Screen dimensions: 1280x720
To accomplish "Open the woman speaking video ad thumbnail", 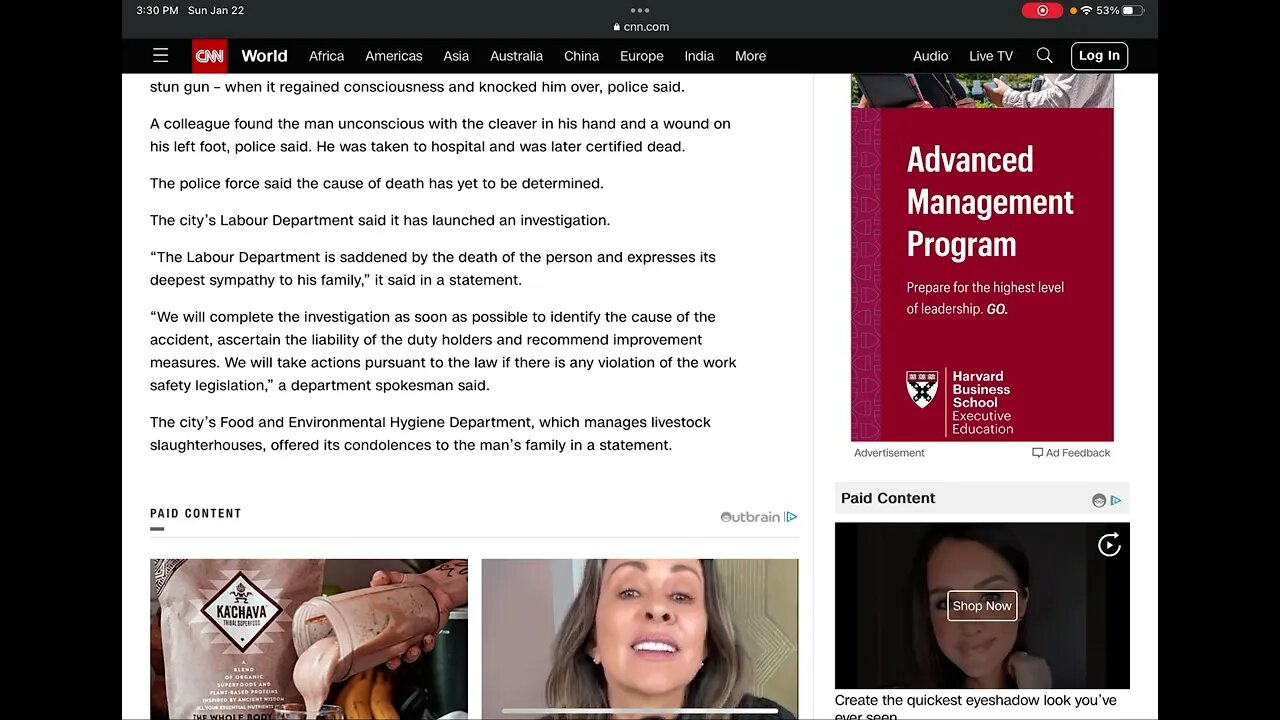I will click(640, 639).
